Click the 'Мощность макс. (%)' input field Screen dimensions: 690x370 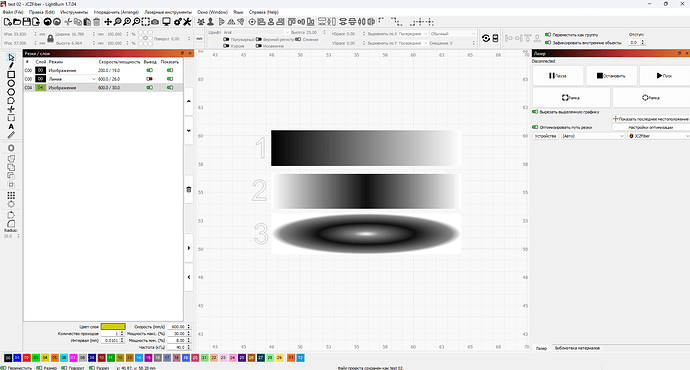click(176, 333)
